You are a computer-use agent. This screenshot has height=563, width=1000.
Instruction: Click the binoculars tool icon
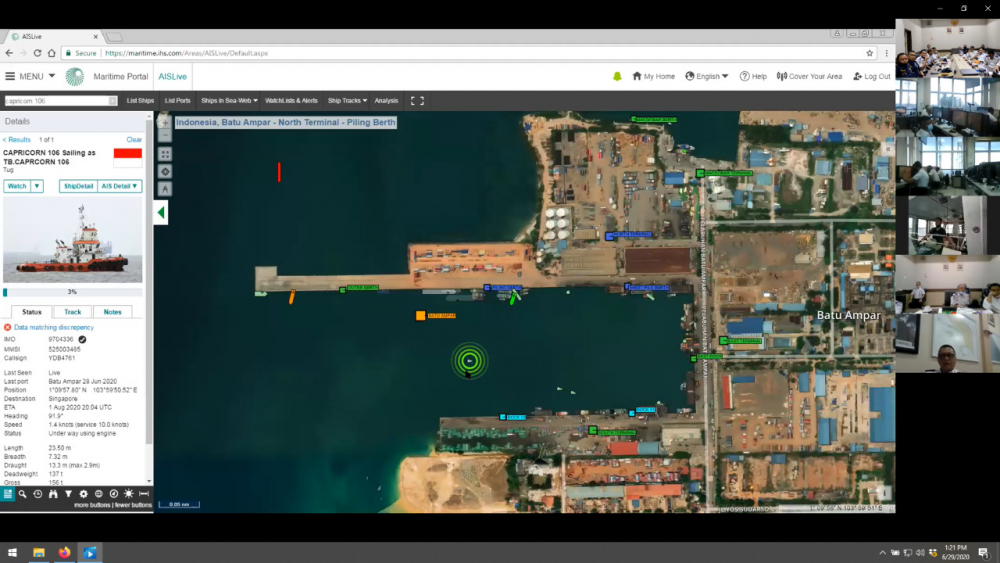[53, 494]
